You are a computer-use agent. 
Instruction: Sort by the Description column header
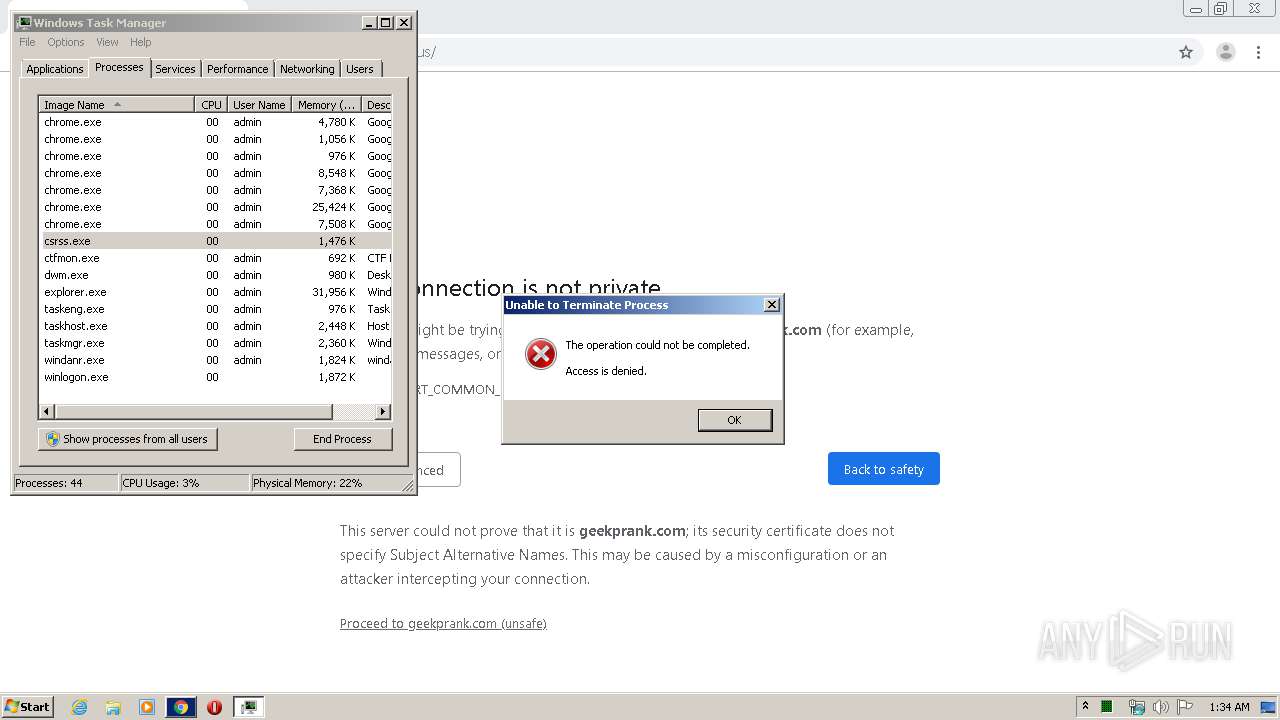click(x=377, y=105)
